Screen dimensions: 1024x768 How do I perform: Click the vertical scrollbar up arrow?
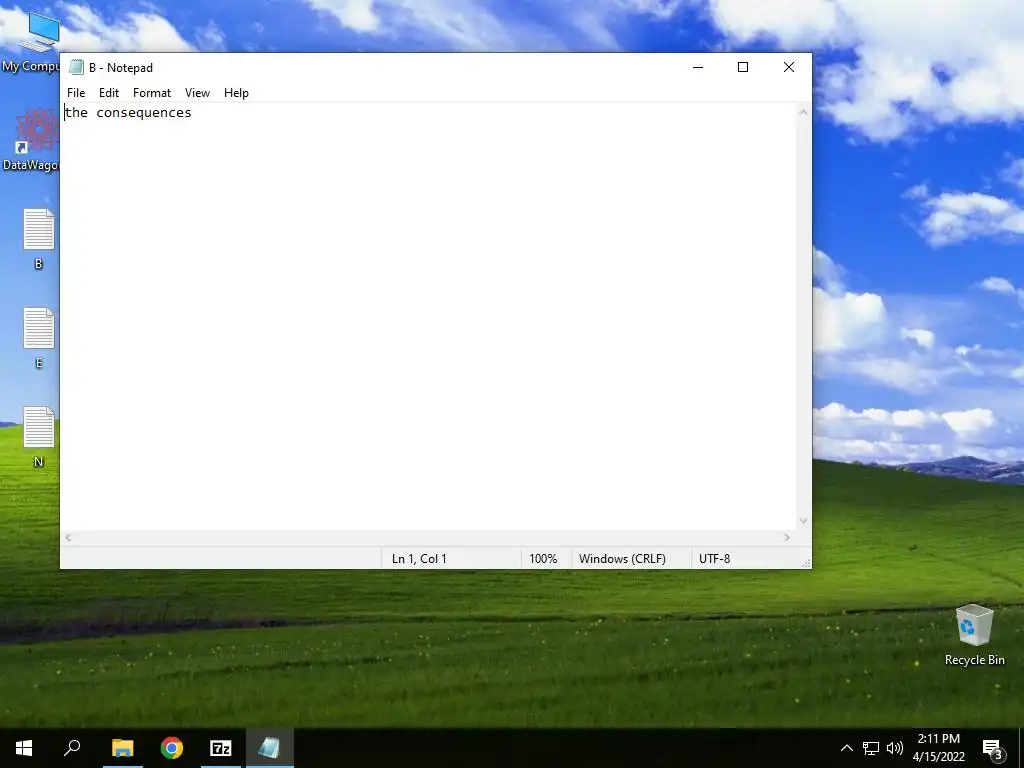point(803,112)
